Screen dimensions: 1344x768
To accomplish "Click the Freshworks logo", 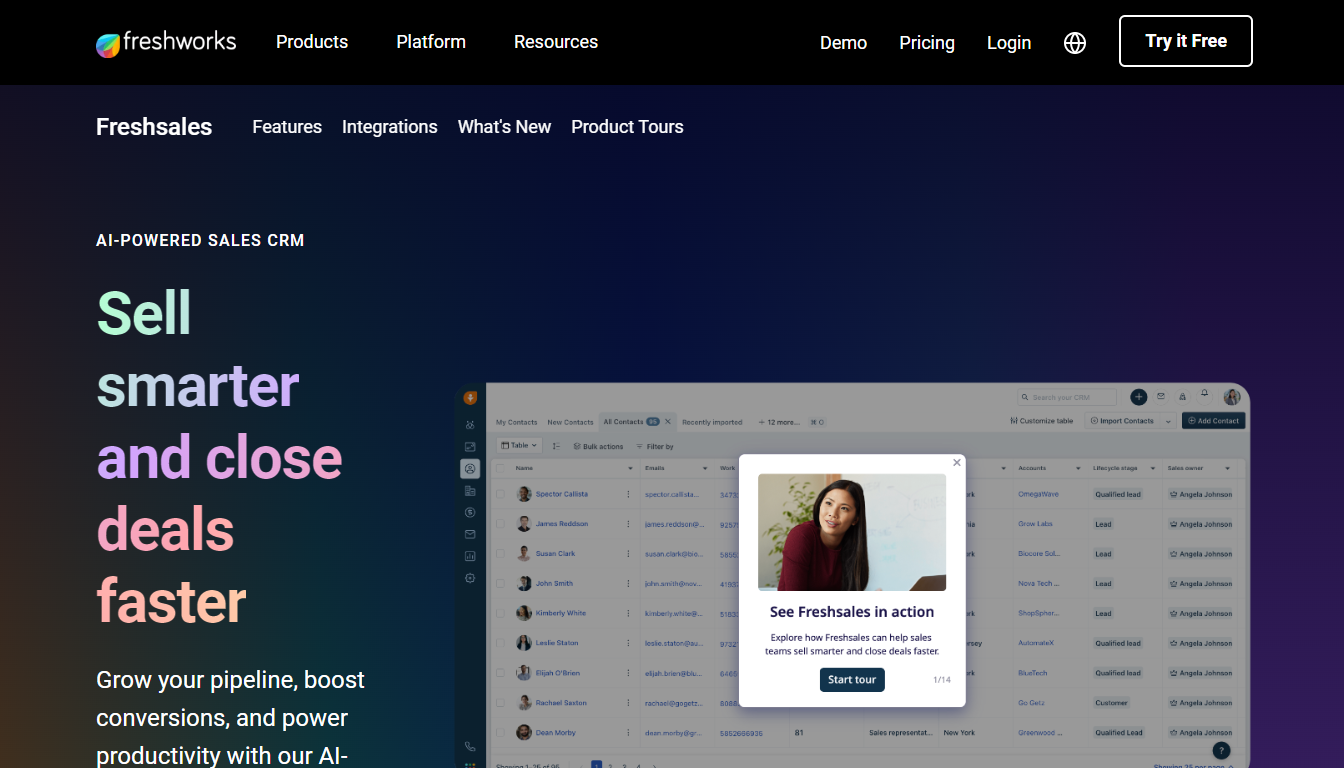I will click(x=166, y=42).
